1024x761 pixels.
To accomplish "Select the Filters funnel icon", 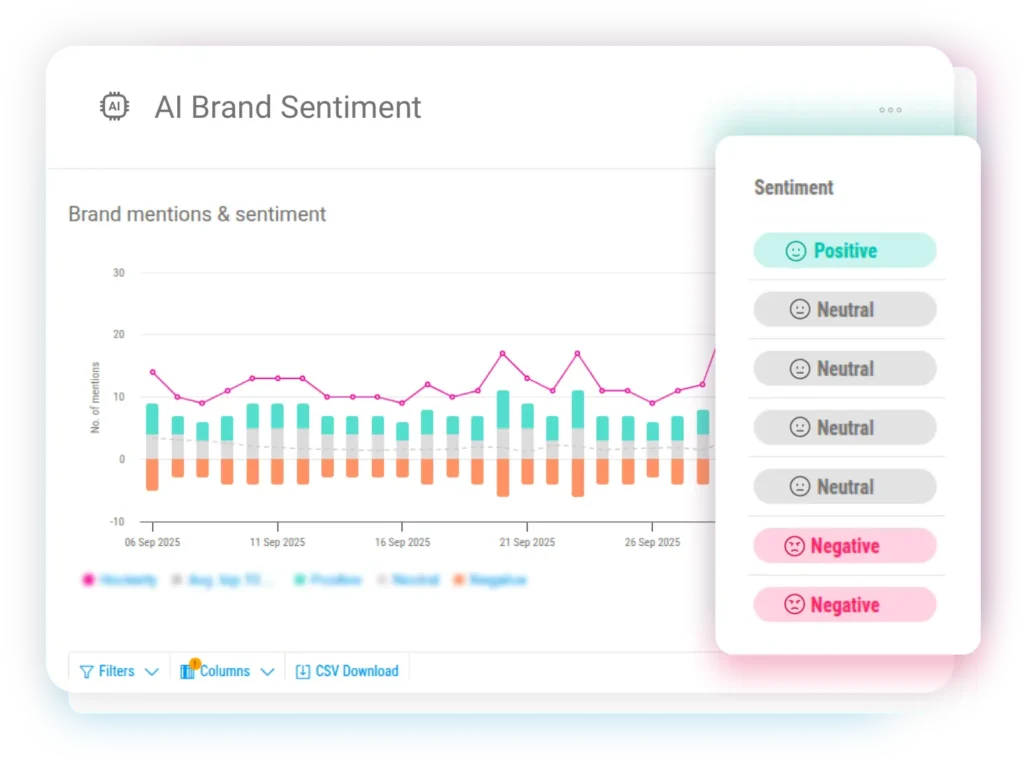I will tap(87, 671).
